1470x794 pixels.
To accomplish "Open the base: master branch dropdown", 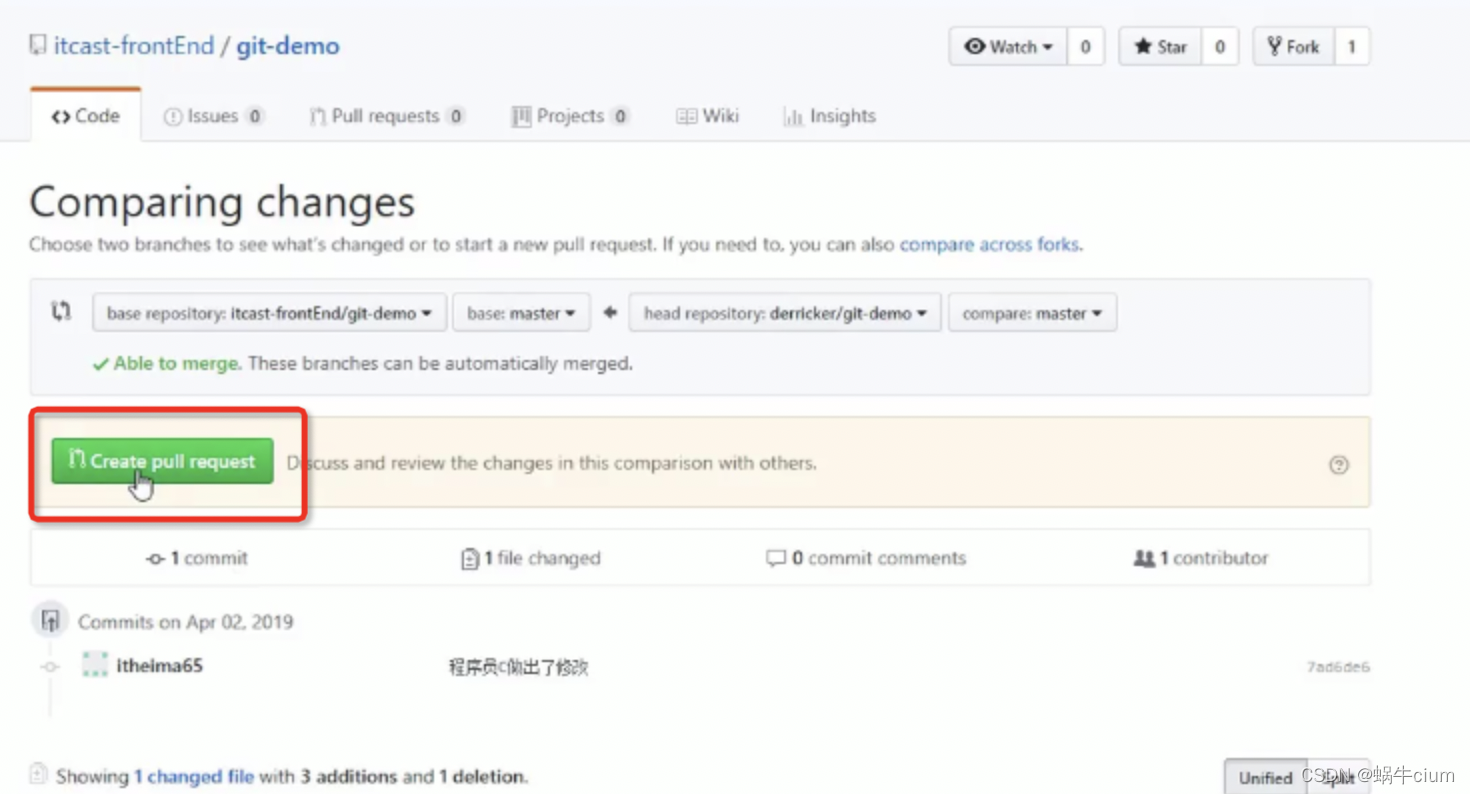I will (521, 313).
